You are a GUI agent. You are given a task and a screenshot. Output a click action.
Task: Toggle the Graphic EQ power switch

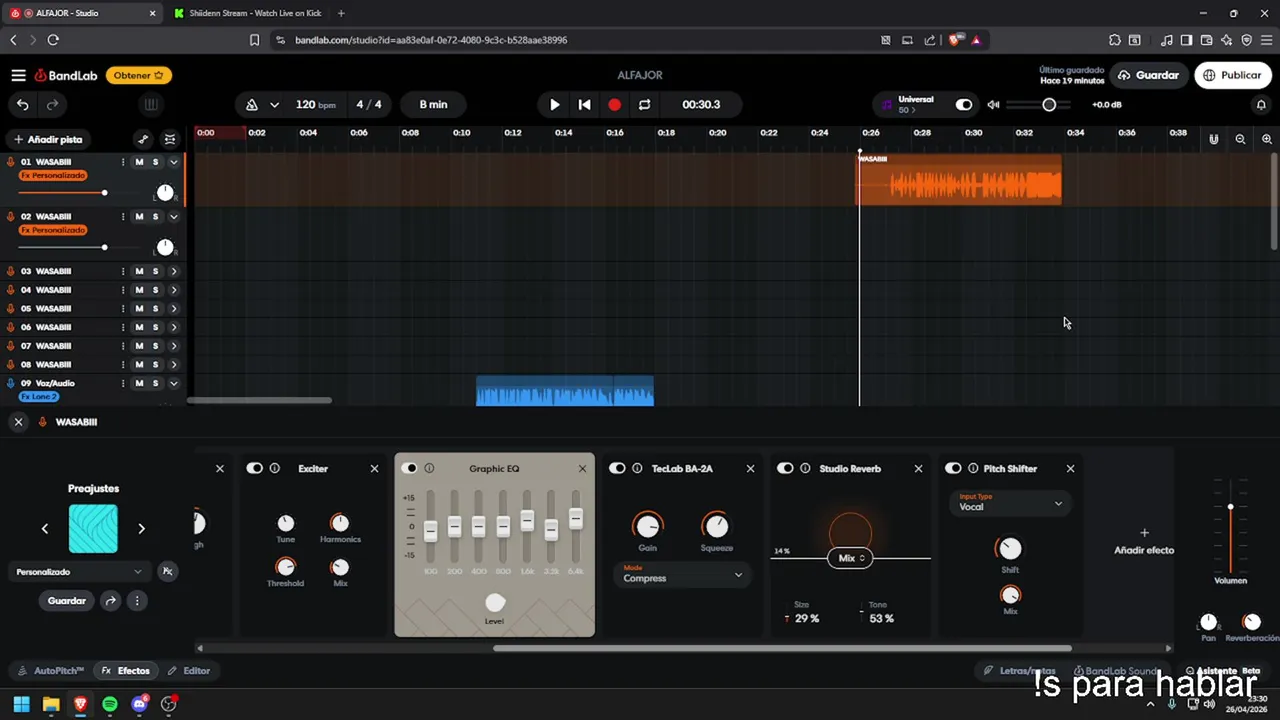tap(408, 468)
